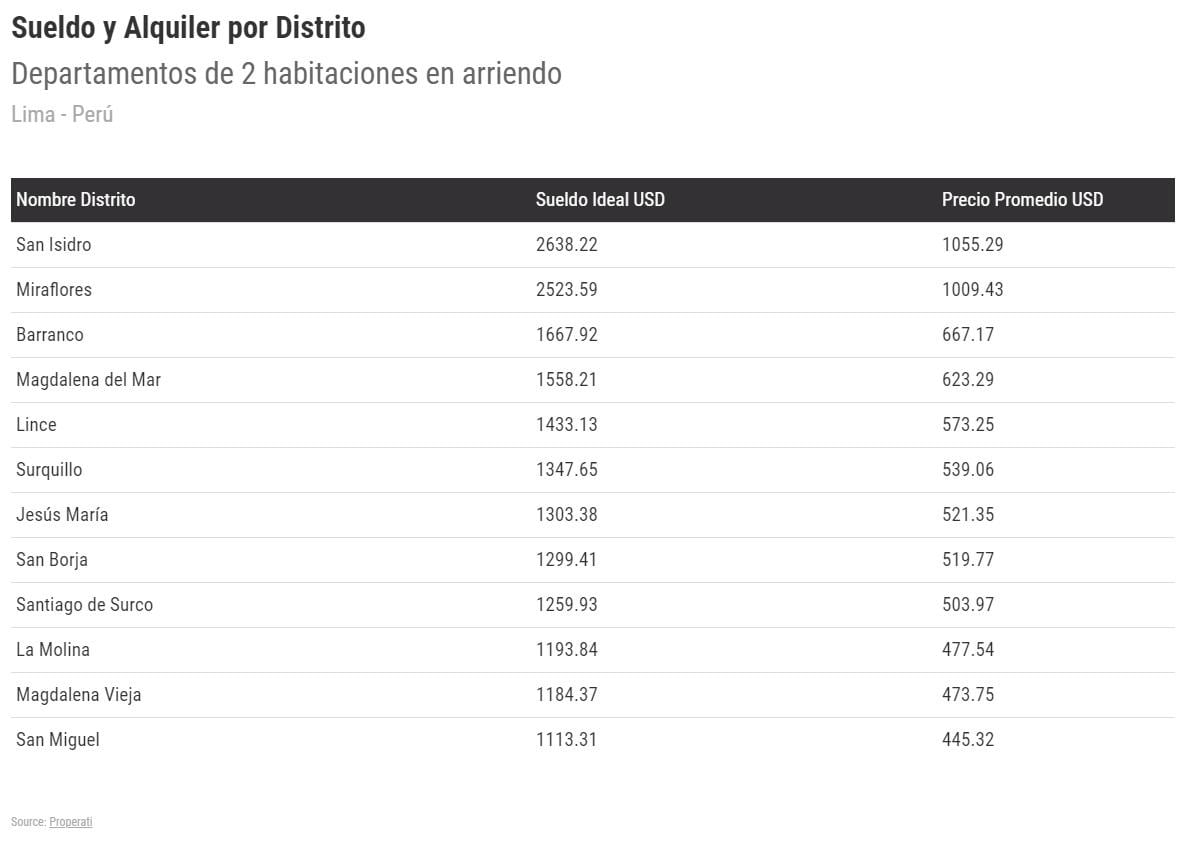
Task: Click the San Borja district name
Action: (x=52, y=560)
